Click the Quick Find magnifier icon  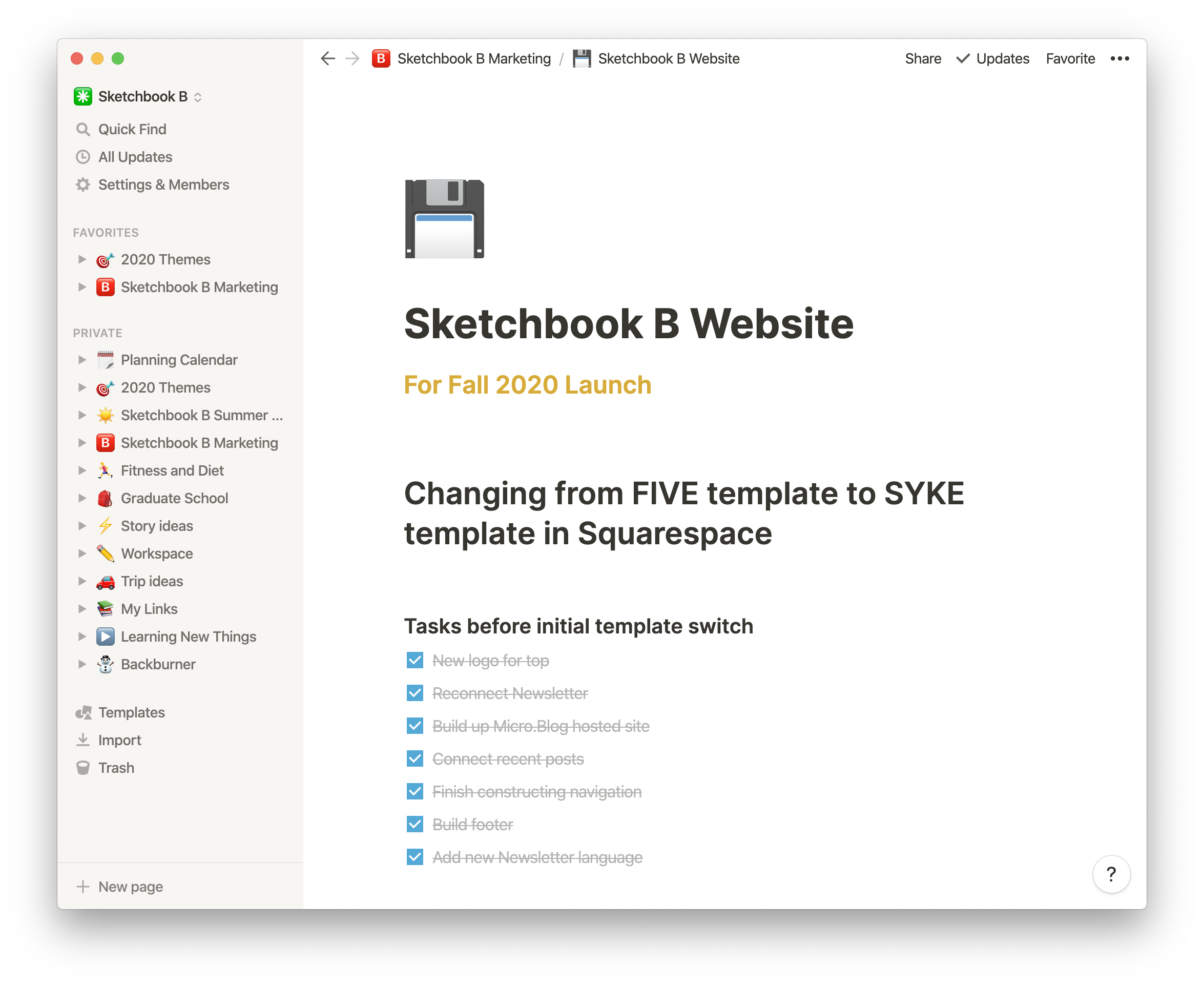83,129
